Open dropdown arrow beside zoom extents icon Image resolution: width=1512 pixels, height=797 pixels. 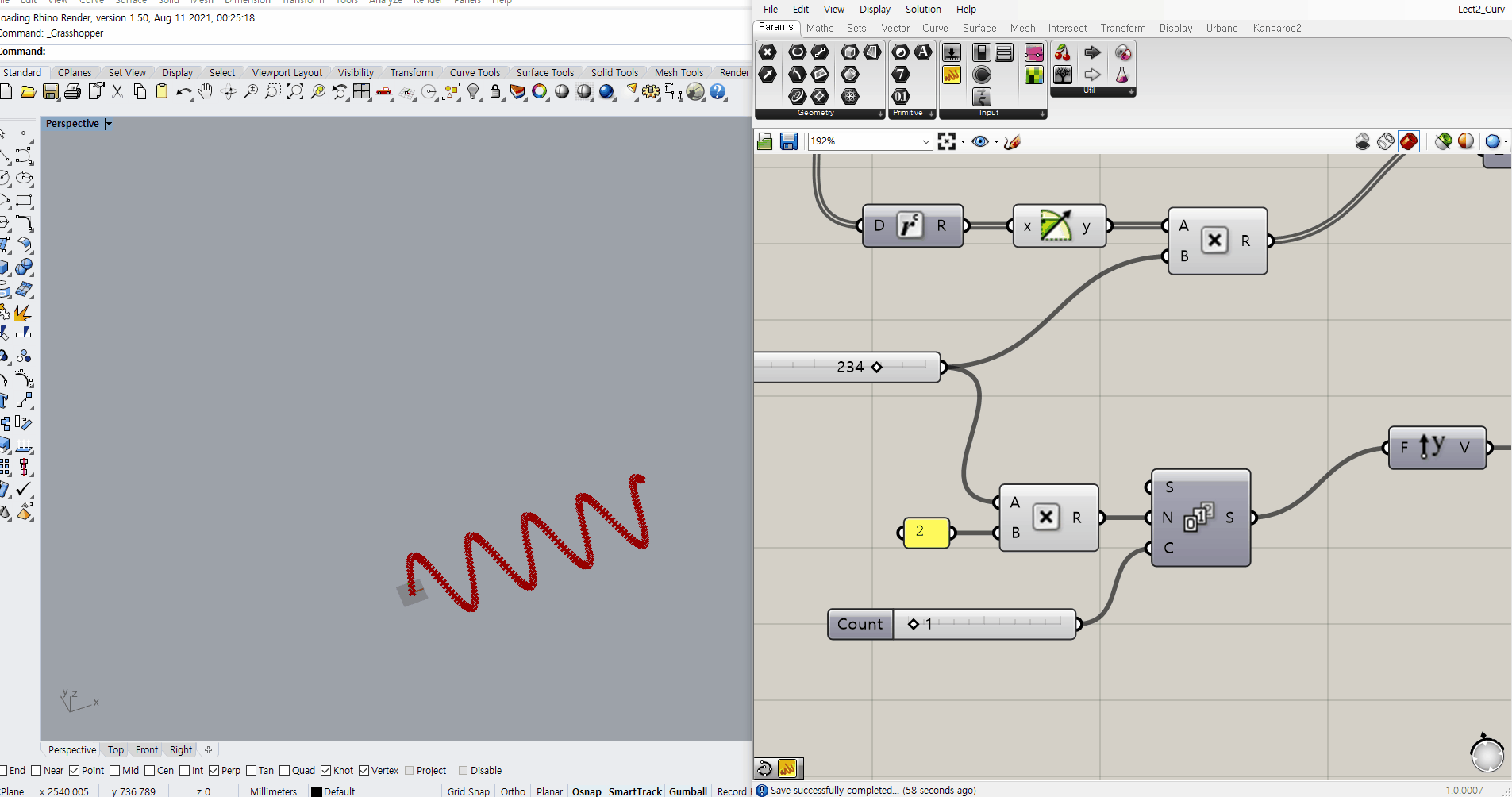pyautogui.click(x=963, y=142)
